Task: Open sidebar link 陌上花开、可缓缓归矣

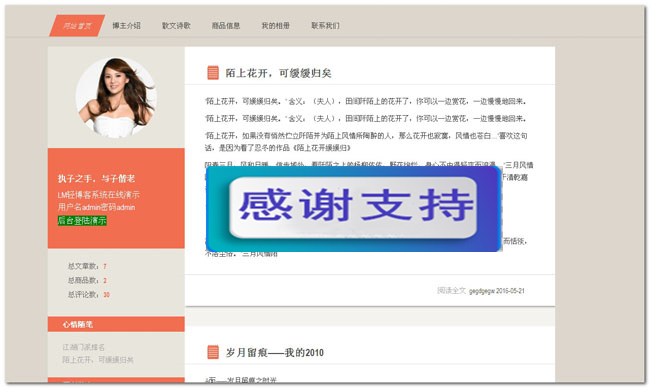Action: pyautogui.click(x=98, y=360)
